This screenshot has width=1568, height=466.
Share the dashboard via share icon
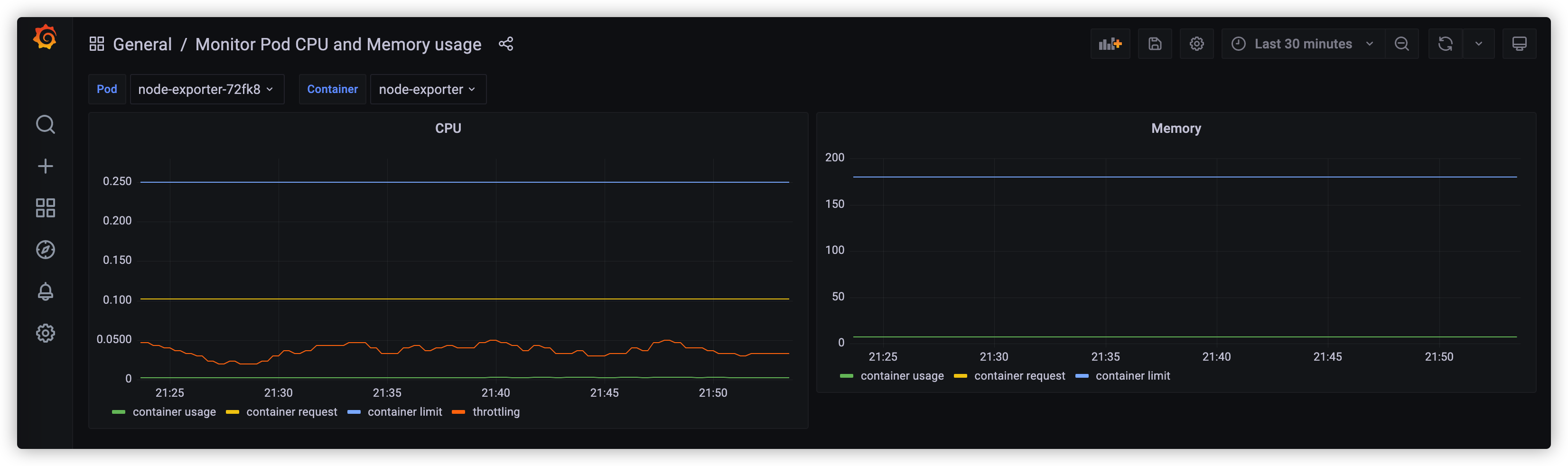pos(506,44)
